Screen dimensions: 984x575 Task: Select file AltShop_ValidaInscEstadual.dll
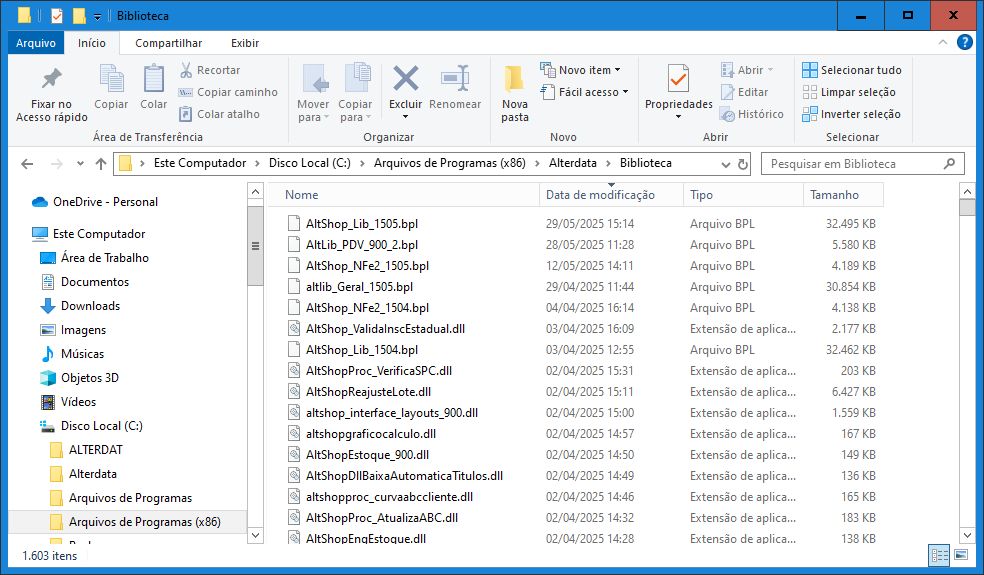pyautogui.click(x=385, y=328)
